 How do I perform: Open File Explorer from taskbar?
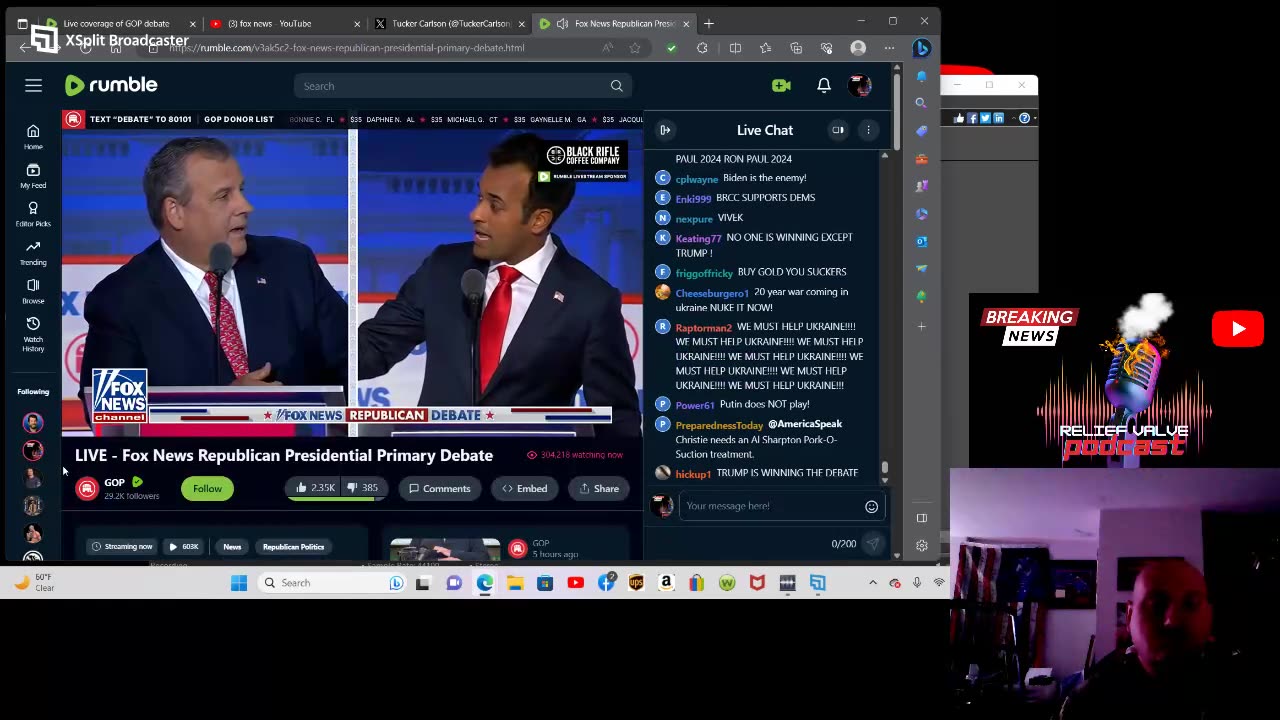[x=515, y=583]
